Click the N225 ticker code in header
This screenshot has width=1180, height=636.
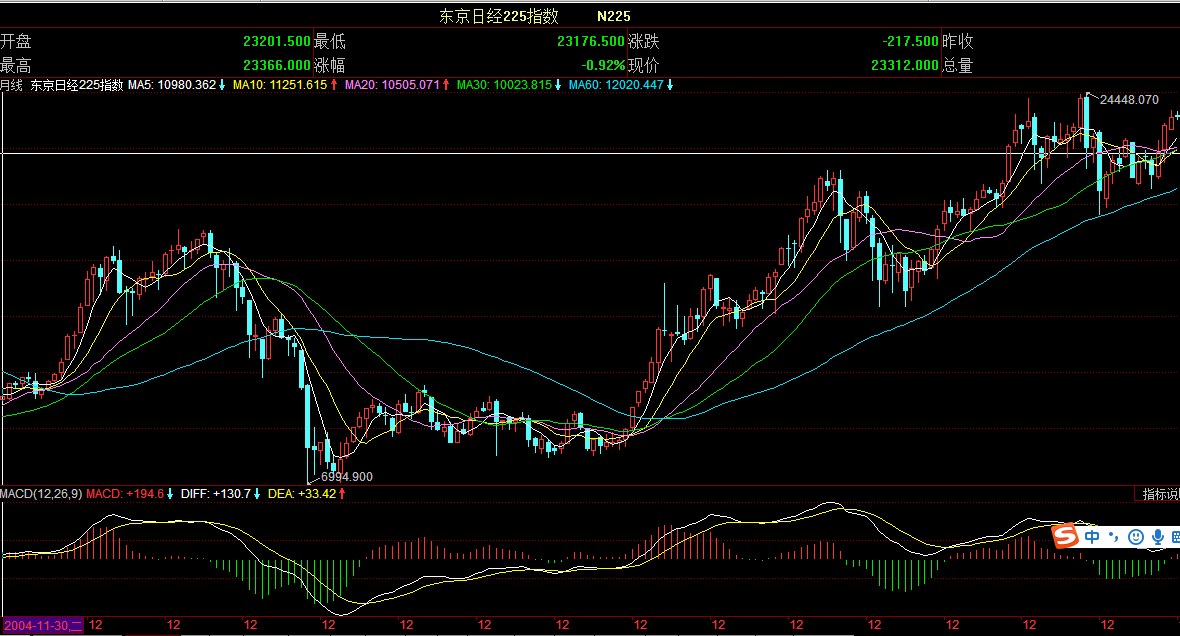[615, 16]
